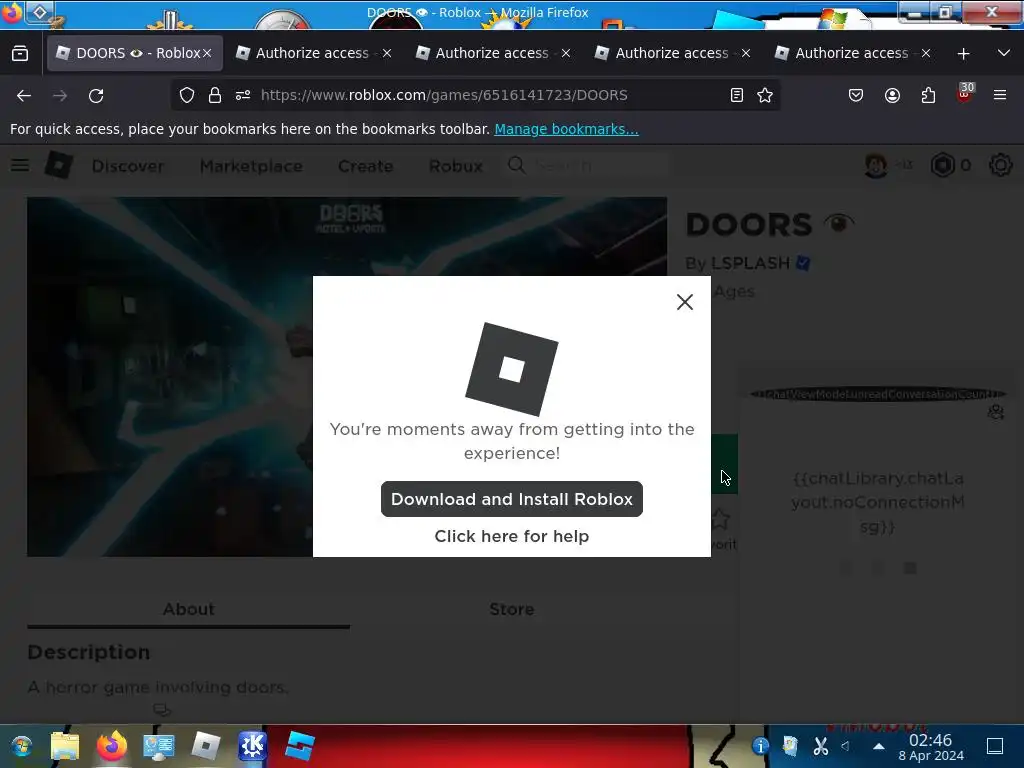This screenshot has height=768, width=1024.
Task: Open the extensions puzzle icon
Action: 928,95
